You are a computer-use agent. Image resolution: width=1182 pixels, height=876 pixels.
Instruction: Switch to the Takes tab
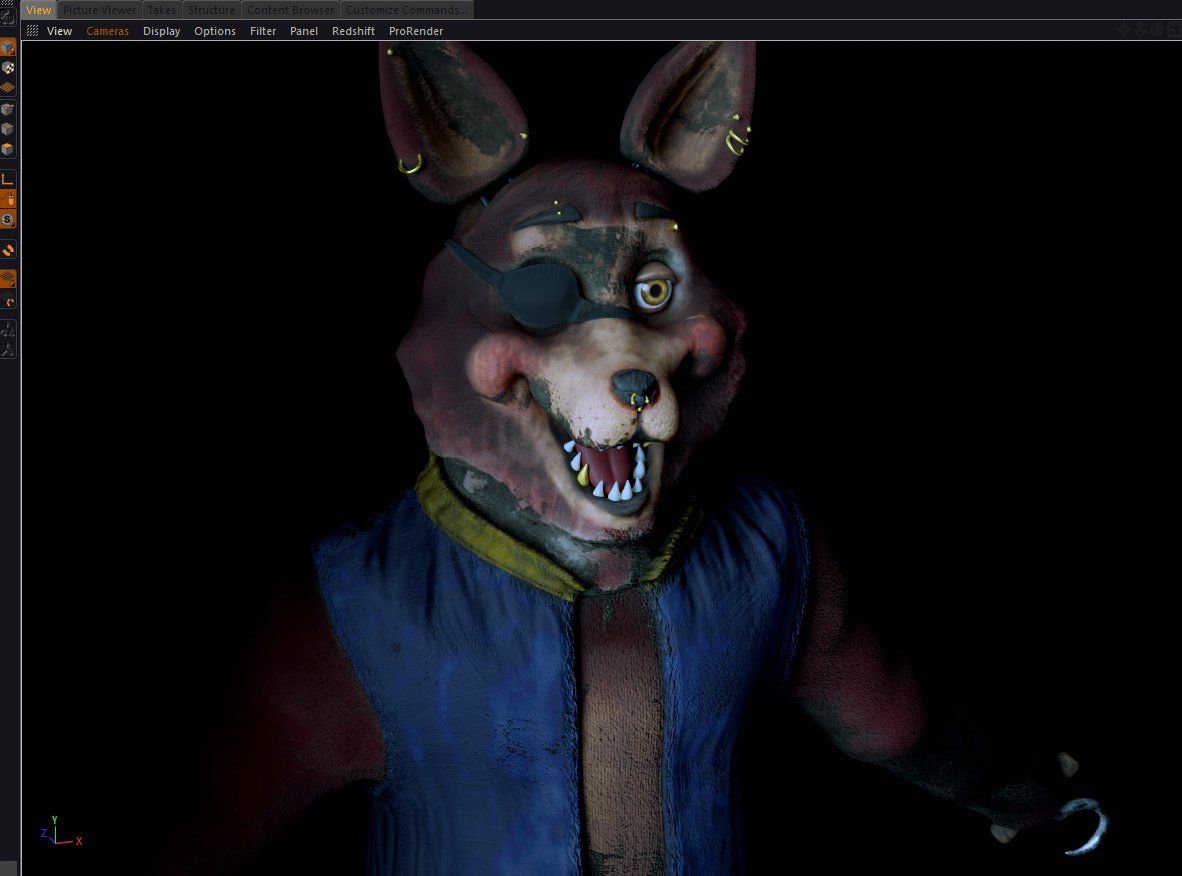coord(161,10)
